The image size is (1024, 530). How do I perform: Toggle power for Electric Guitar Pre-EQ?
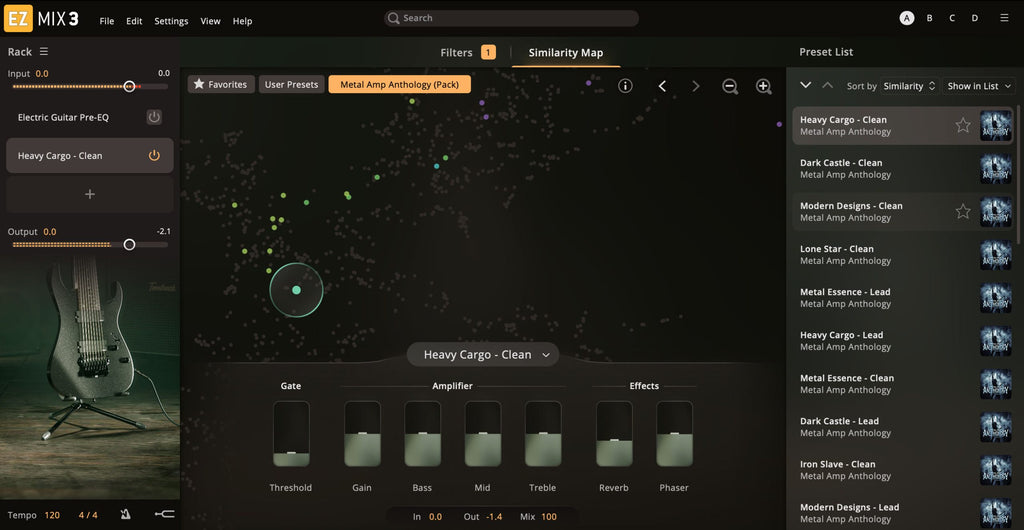tap(153, 117)
